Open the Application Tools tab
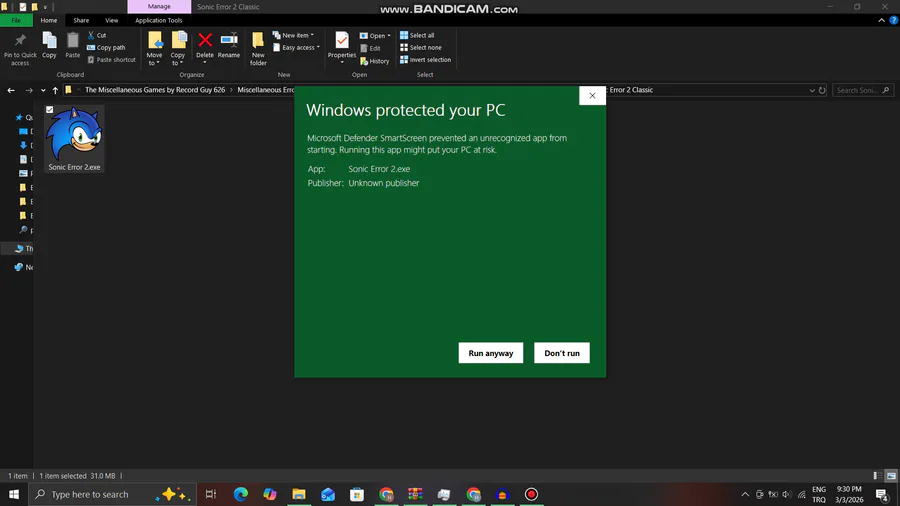The height and width of the screenshot is (506, 900). click(x=158, y=20)
